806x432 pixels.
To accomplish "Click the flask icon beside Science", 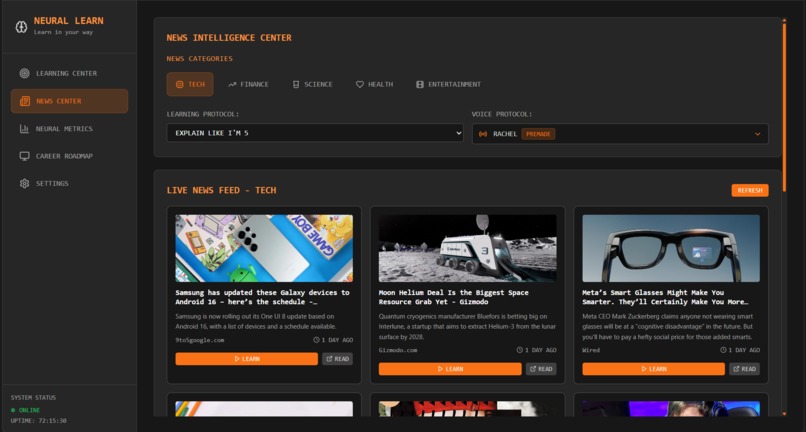I will pos(296,84).
